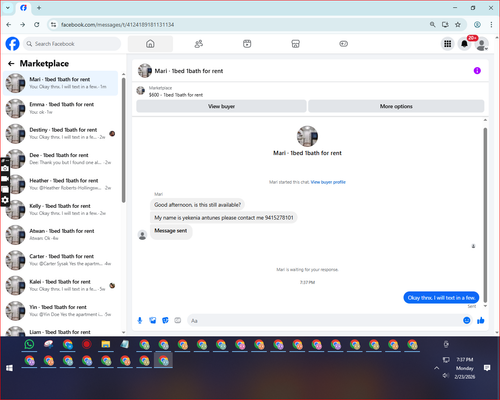This screenshot has width=500, height=400.
Task: Send a thumbs-up like
Action: click(x=481, y=320)
